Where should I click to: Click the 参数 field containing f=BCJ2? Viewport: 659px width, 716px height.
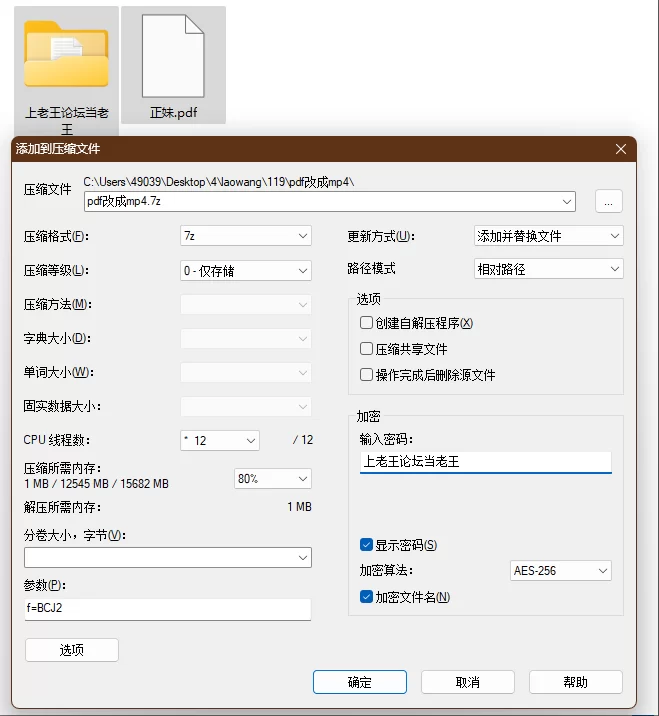tap(168, 609)
